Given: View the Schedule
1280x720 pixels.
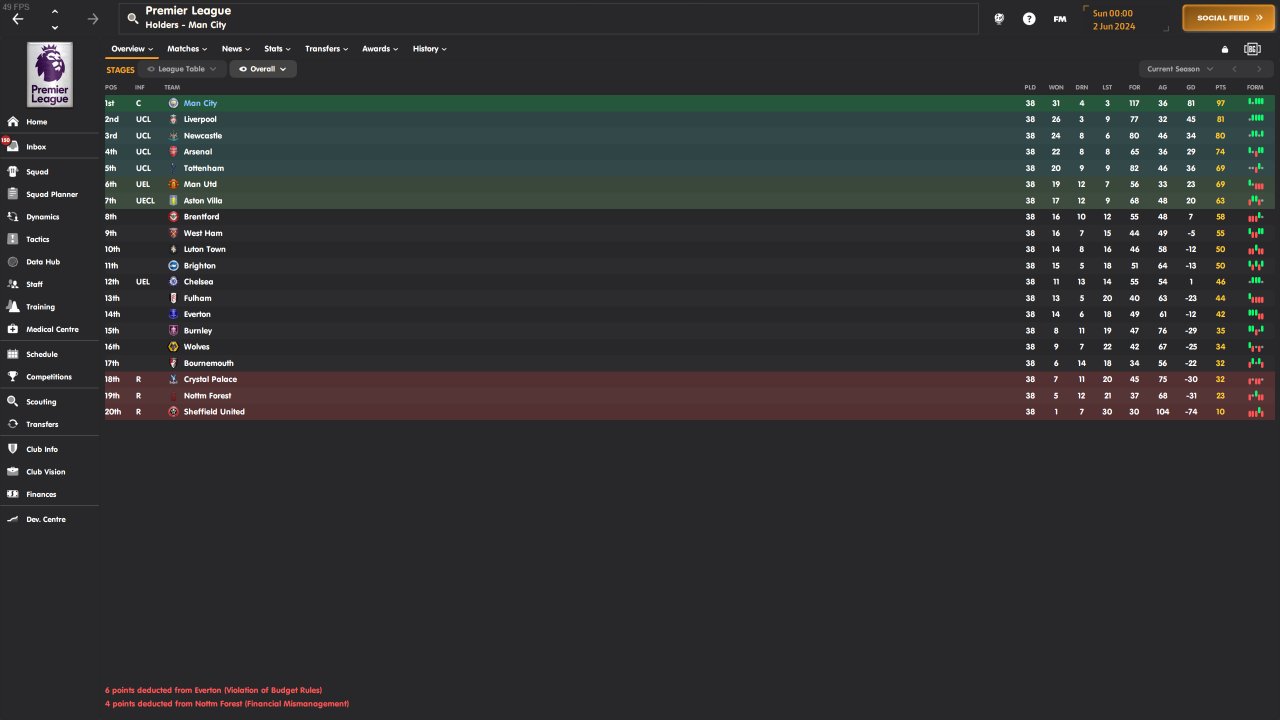Looking at the screenshot, I should click(x=42, y=354).
